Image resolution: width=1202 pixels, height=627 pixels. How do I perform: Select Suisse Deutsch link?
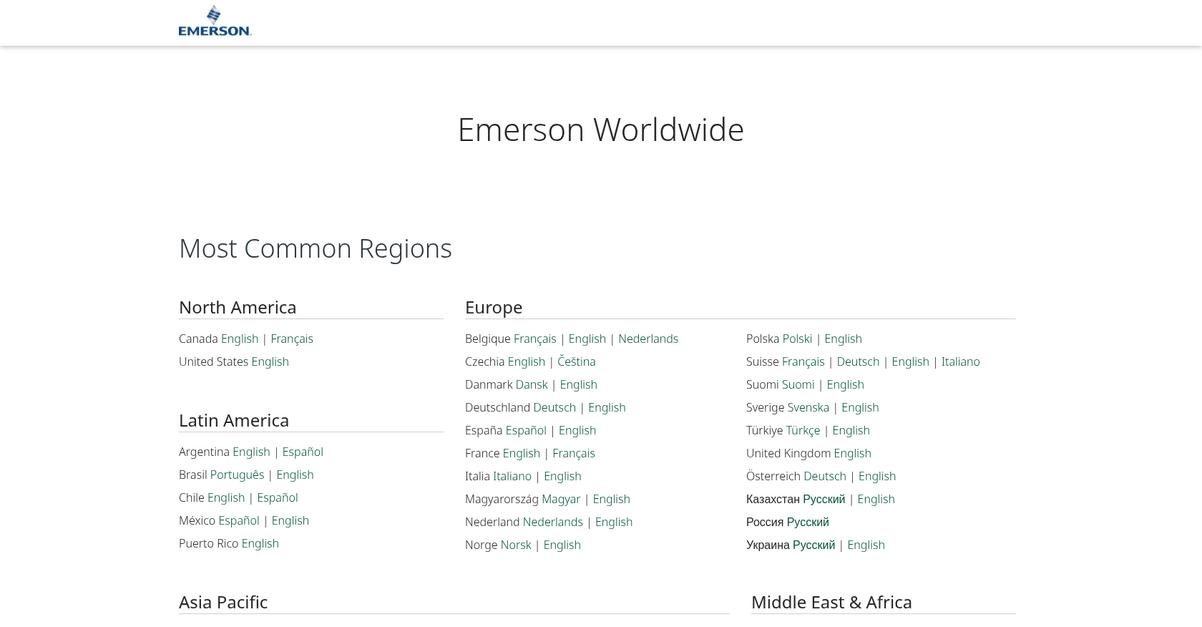pyautogui.click(x=858, y=362)
